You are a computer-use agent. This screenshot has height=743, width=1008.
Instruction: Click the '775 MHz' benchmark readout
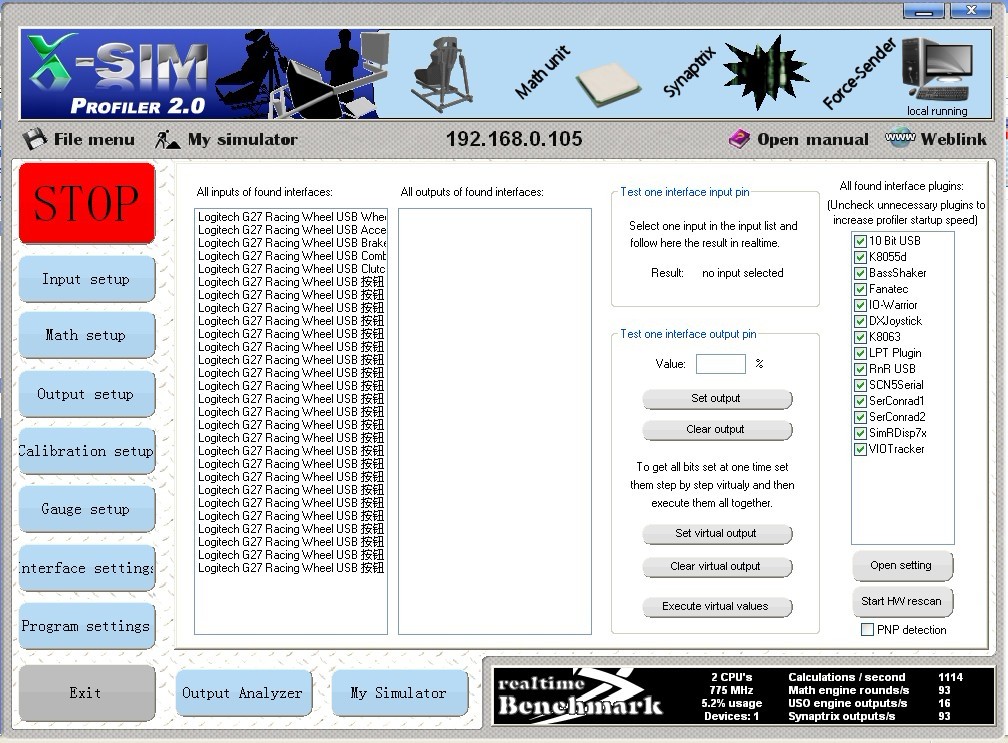(x=732, y=690)
